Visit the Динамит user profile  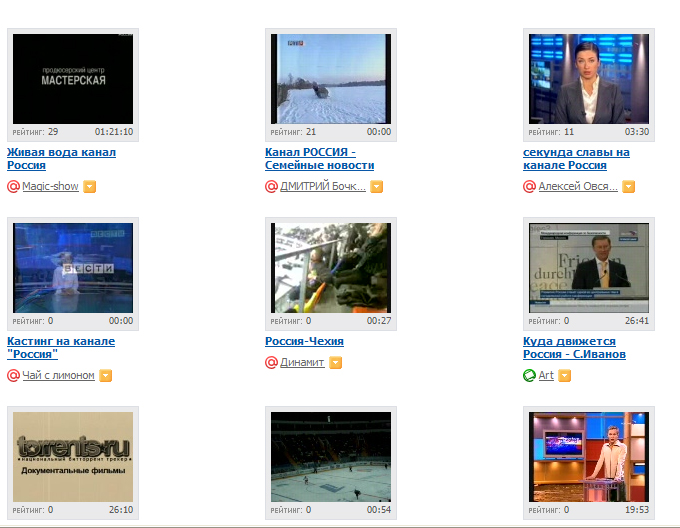tap(302, 362)
